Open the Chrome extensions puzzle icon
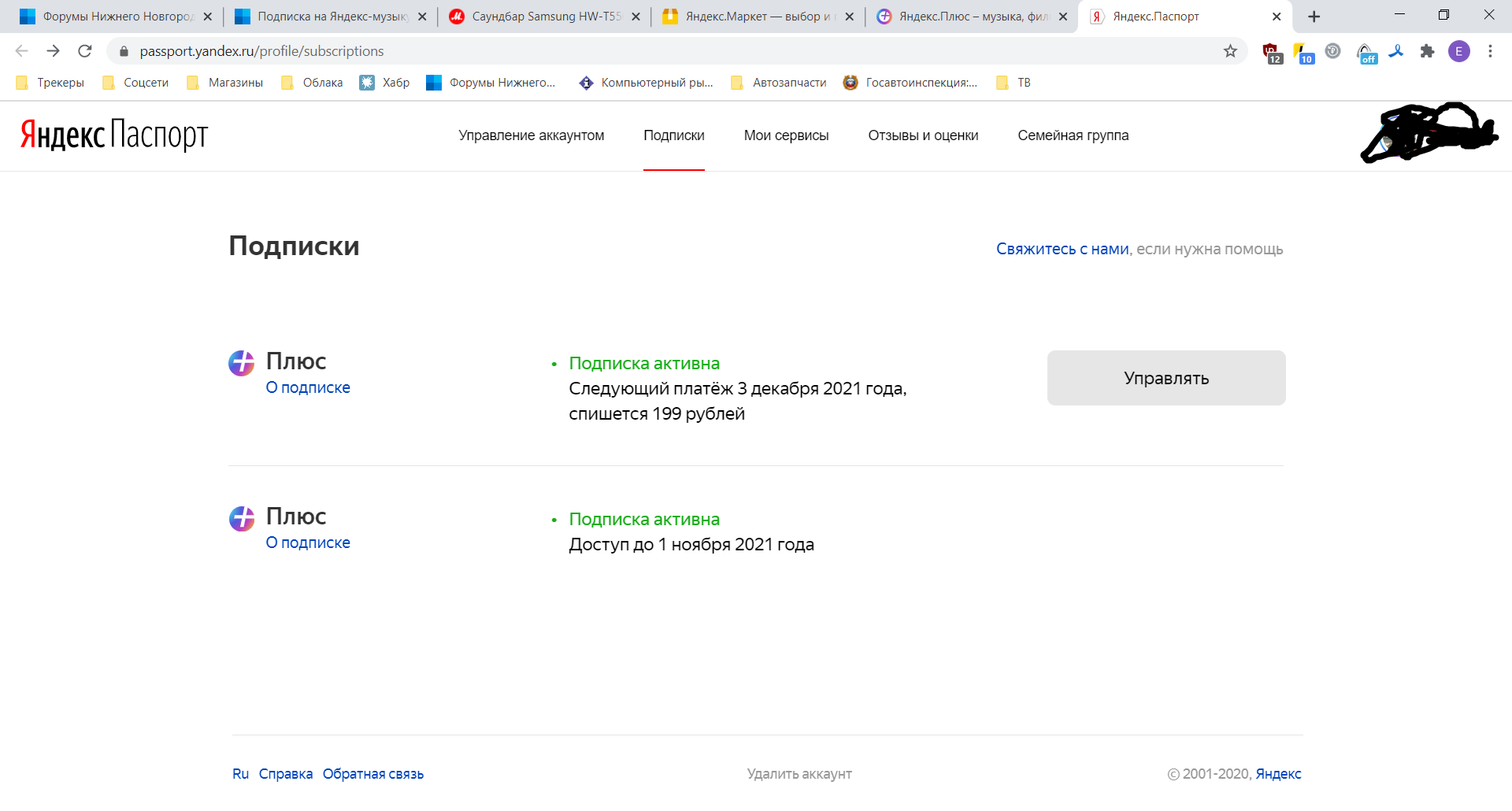 pos(1427,51)
